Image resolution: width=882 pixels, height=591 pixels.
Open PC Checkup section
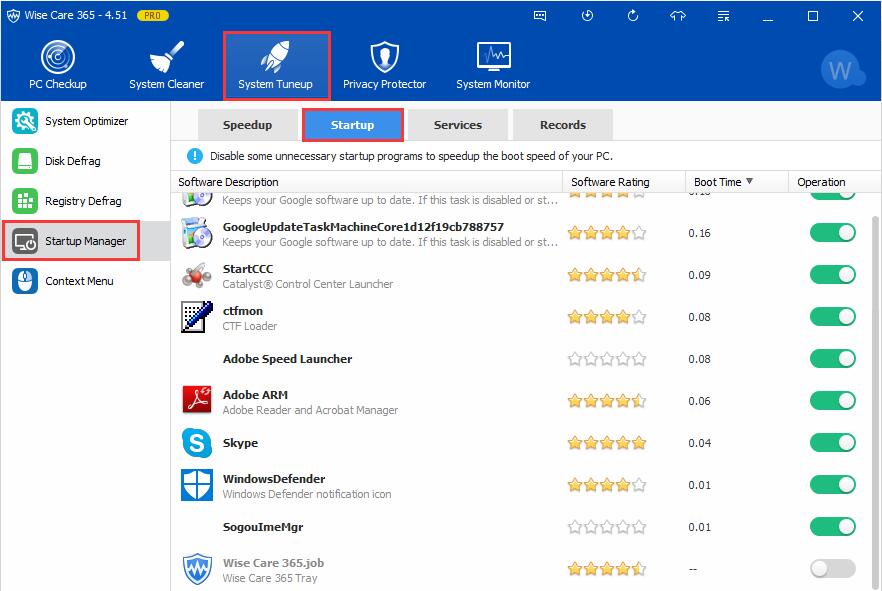(57, 65)
